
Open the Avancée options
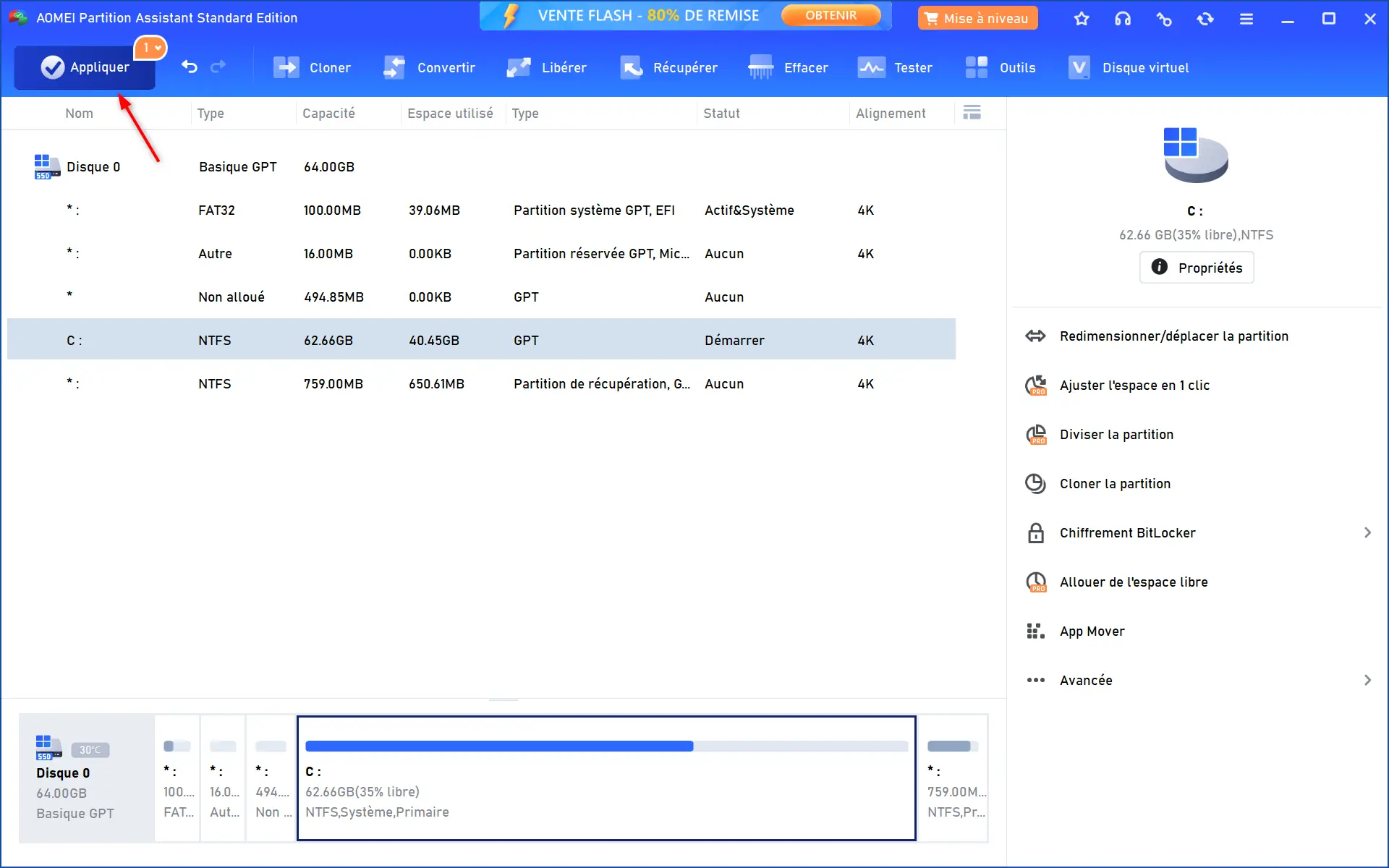[x=1086, y=681]
